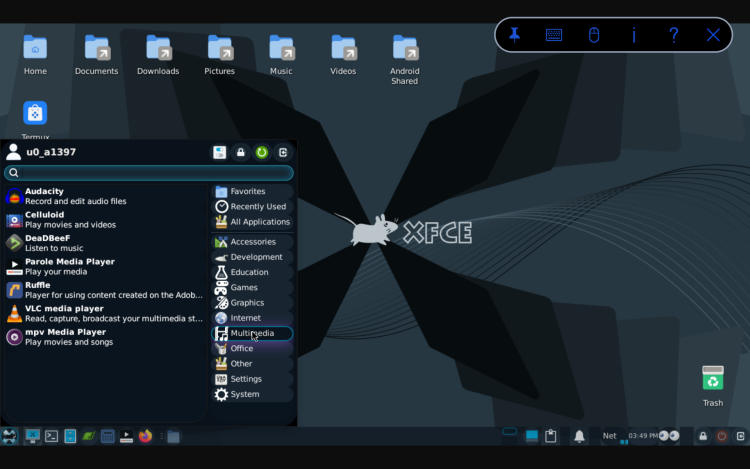Viewport: 750px width, 469px height.
Task: Open Office category
Action: [252, 349]
